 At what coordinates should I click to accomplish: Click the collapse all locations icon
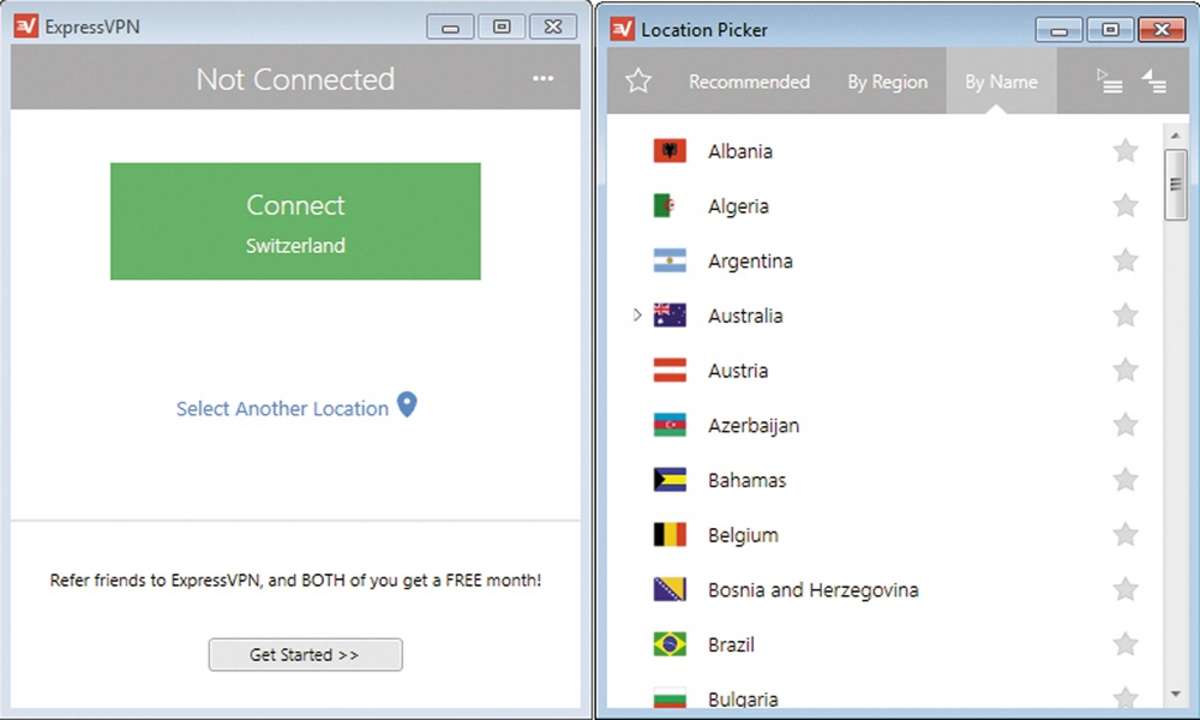tap(1154, 81)
